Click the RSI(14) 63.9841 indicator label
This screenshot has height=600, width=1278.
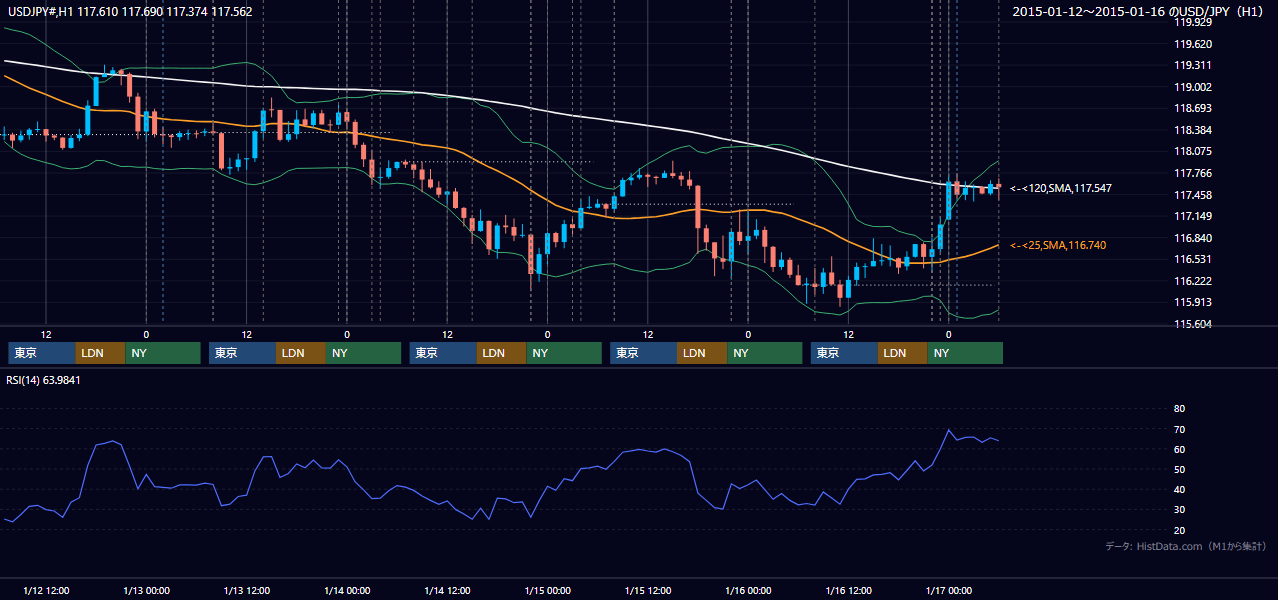(x=43, y=379)
